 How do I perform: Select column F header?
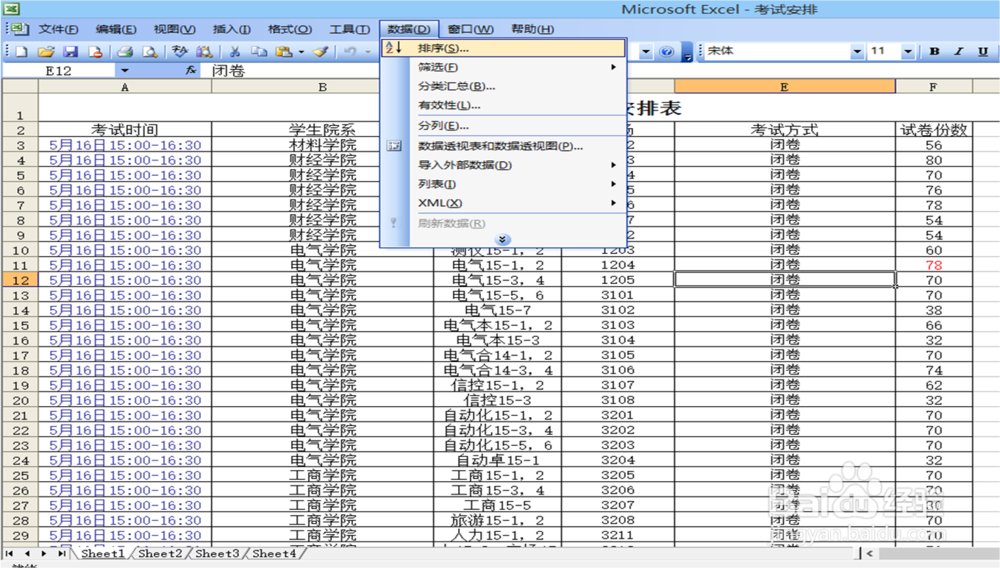934,87
